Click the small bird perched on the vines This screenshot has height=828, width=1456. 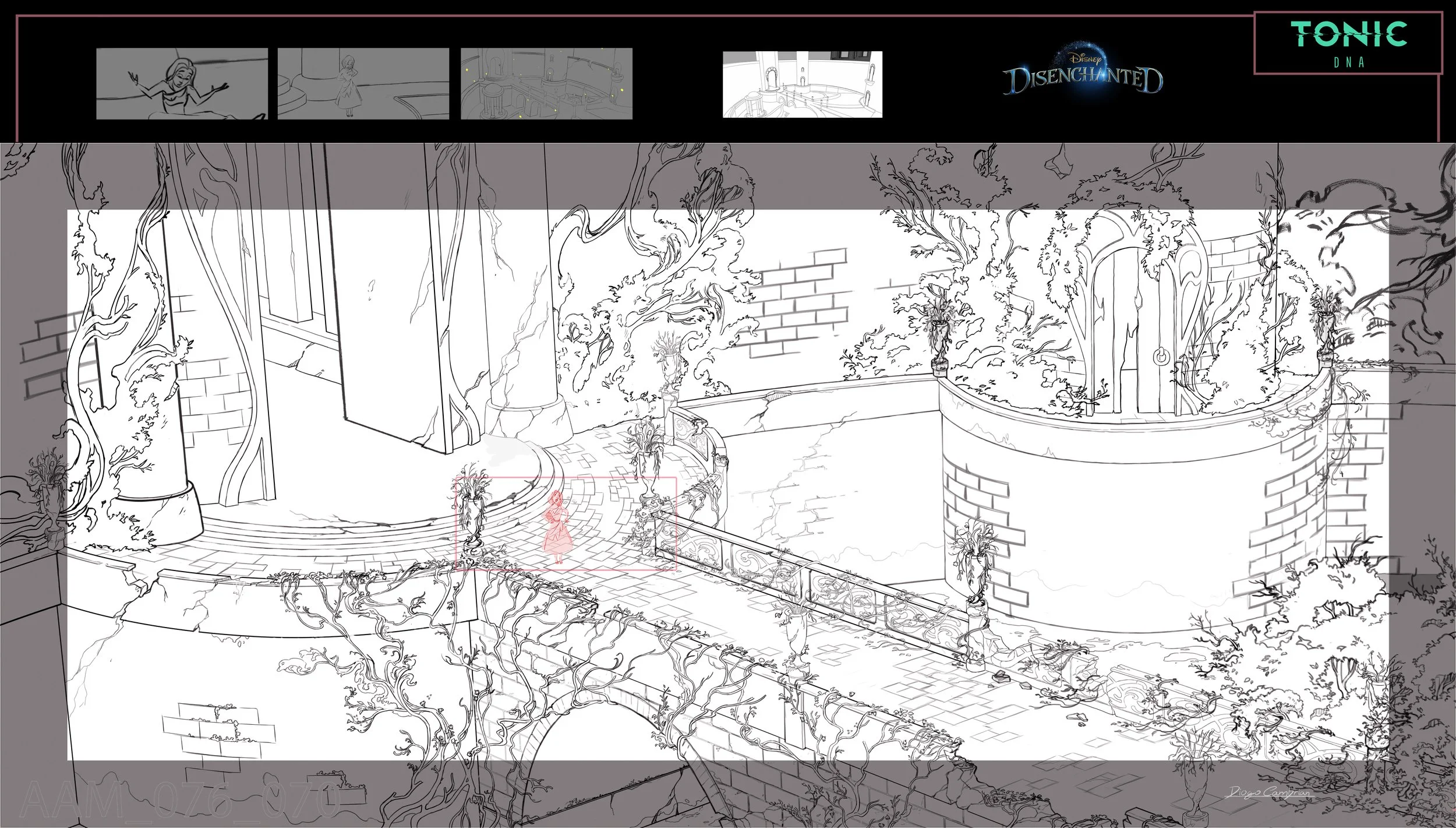[x=289, y=665]
